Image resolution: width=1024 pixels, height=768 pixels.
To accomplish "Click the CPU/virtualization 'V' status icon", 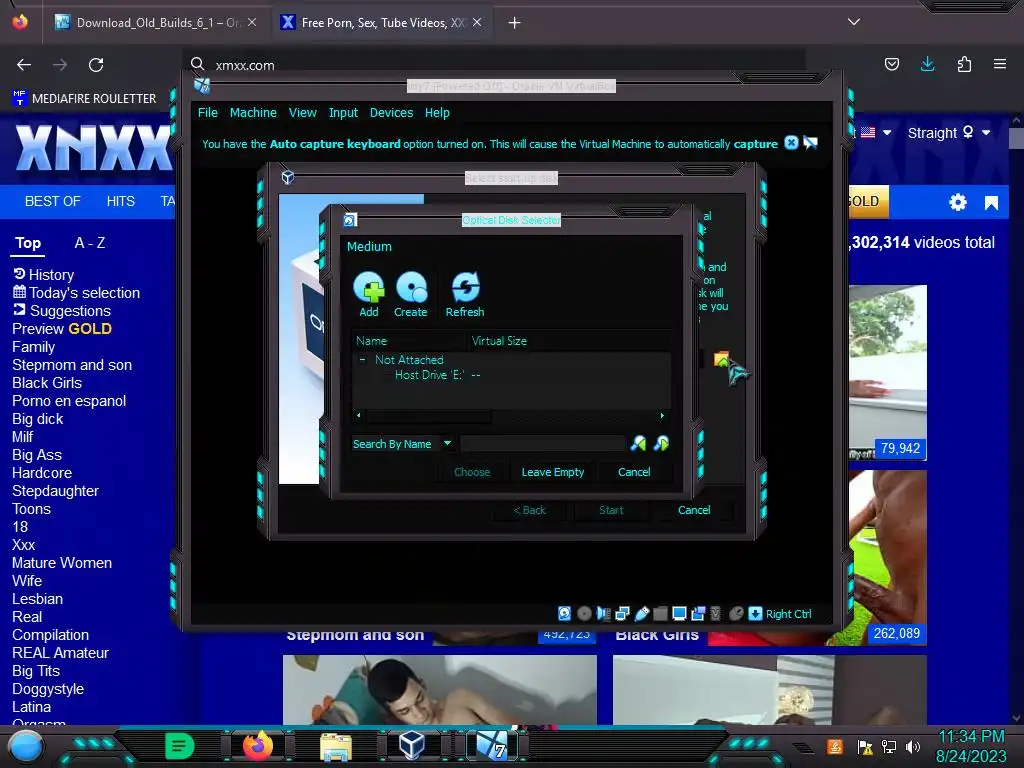I will 716,613.
